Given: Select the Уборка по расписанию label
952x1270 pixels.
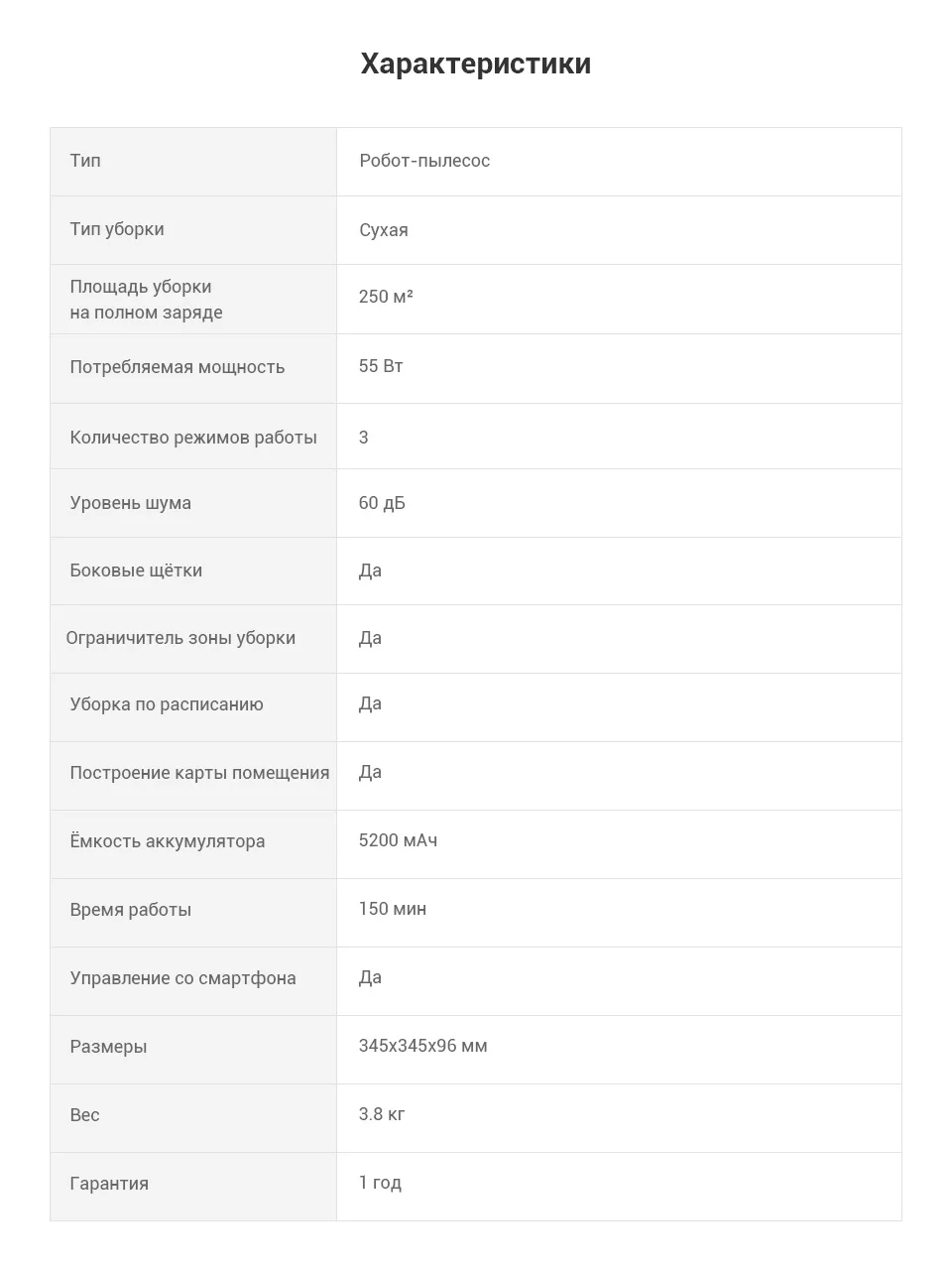Looking at the screenshot, I should pos(167,704).
